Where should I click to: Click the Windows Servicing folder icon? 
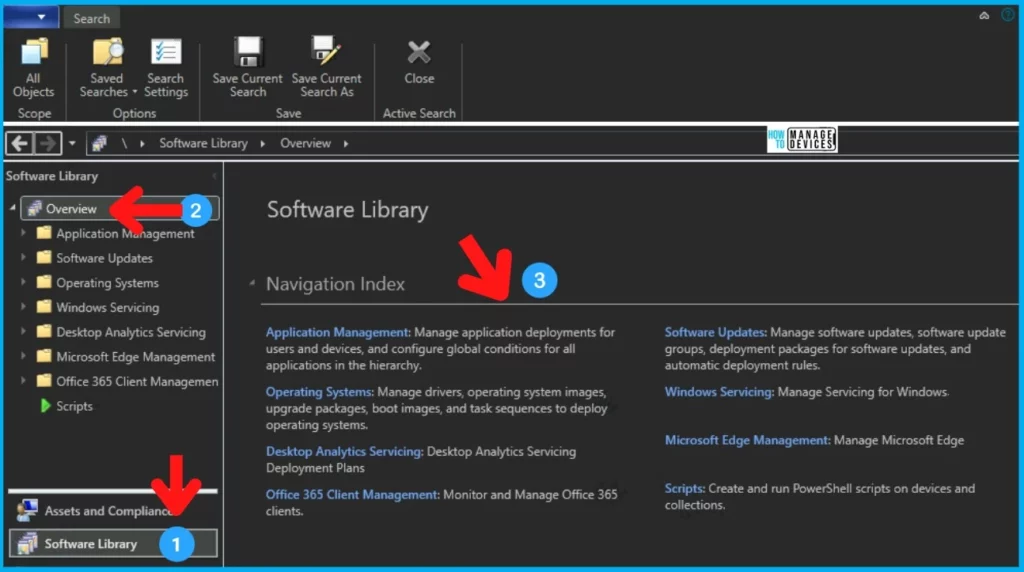44,306
